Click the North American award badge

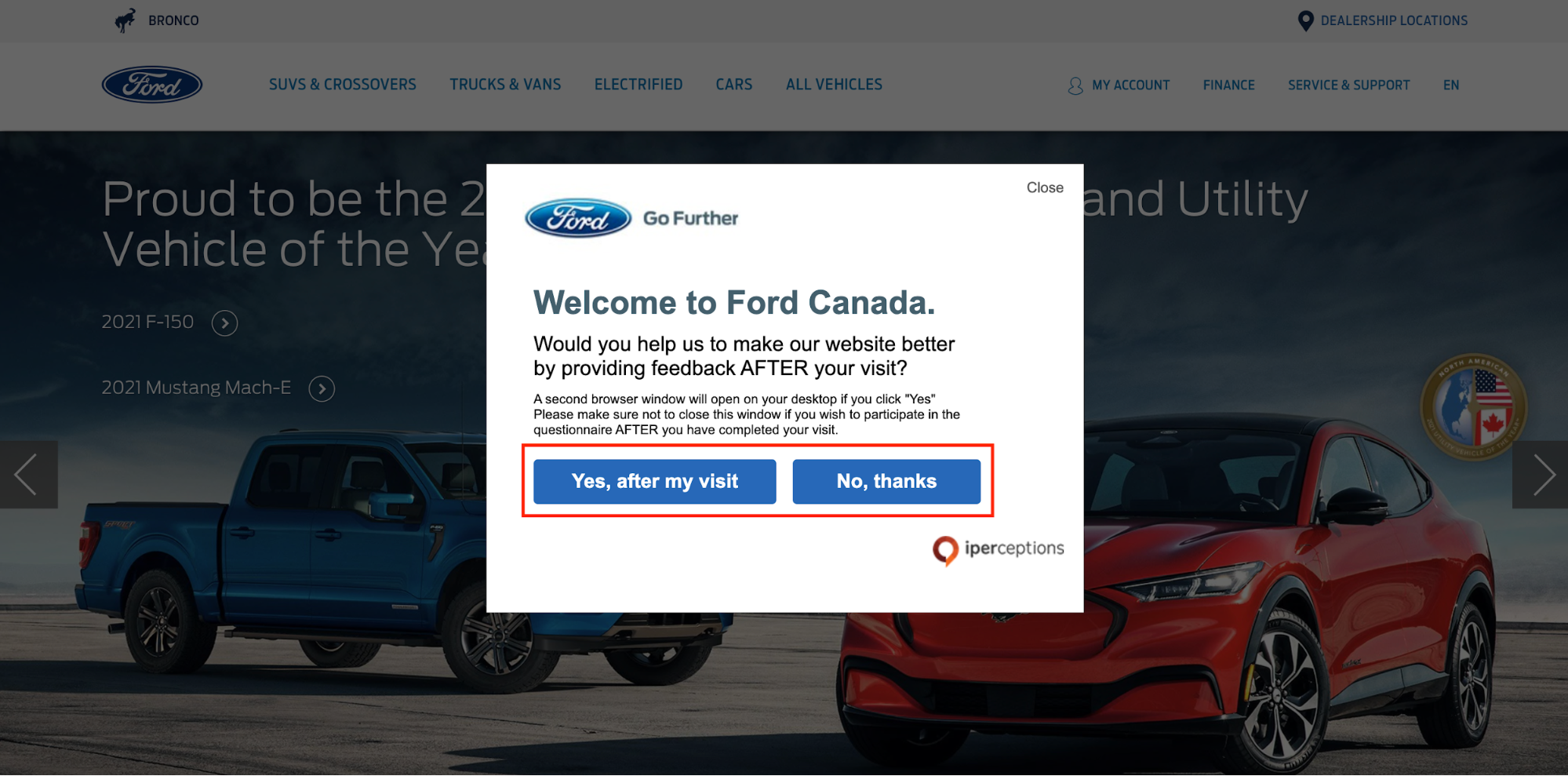tap(1473, 406)
